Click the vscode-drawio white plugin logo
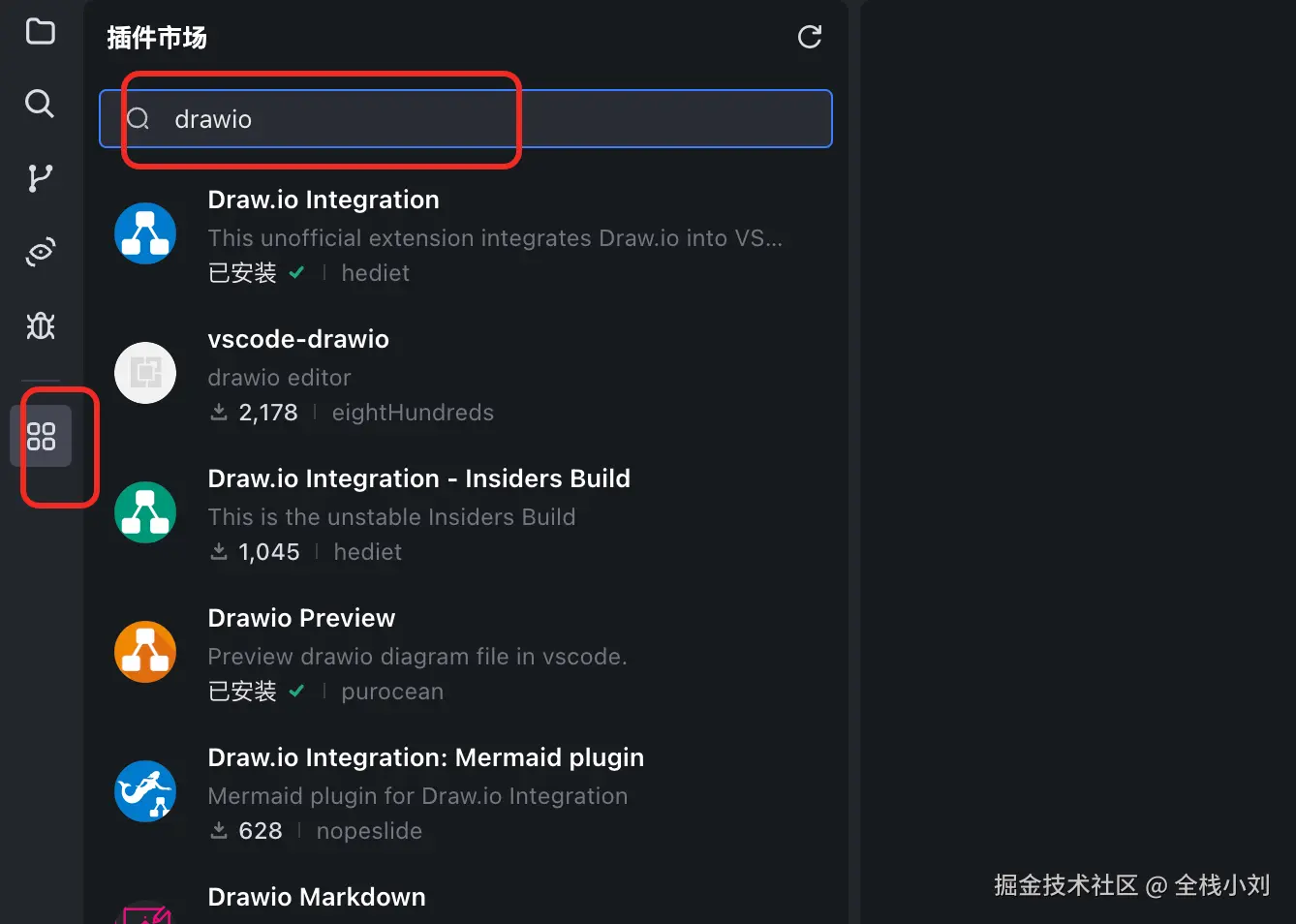The width and height of the screenshot is (1296, 924). point(145,373)
